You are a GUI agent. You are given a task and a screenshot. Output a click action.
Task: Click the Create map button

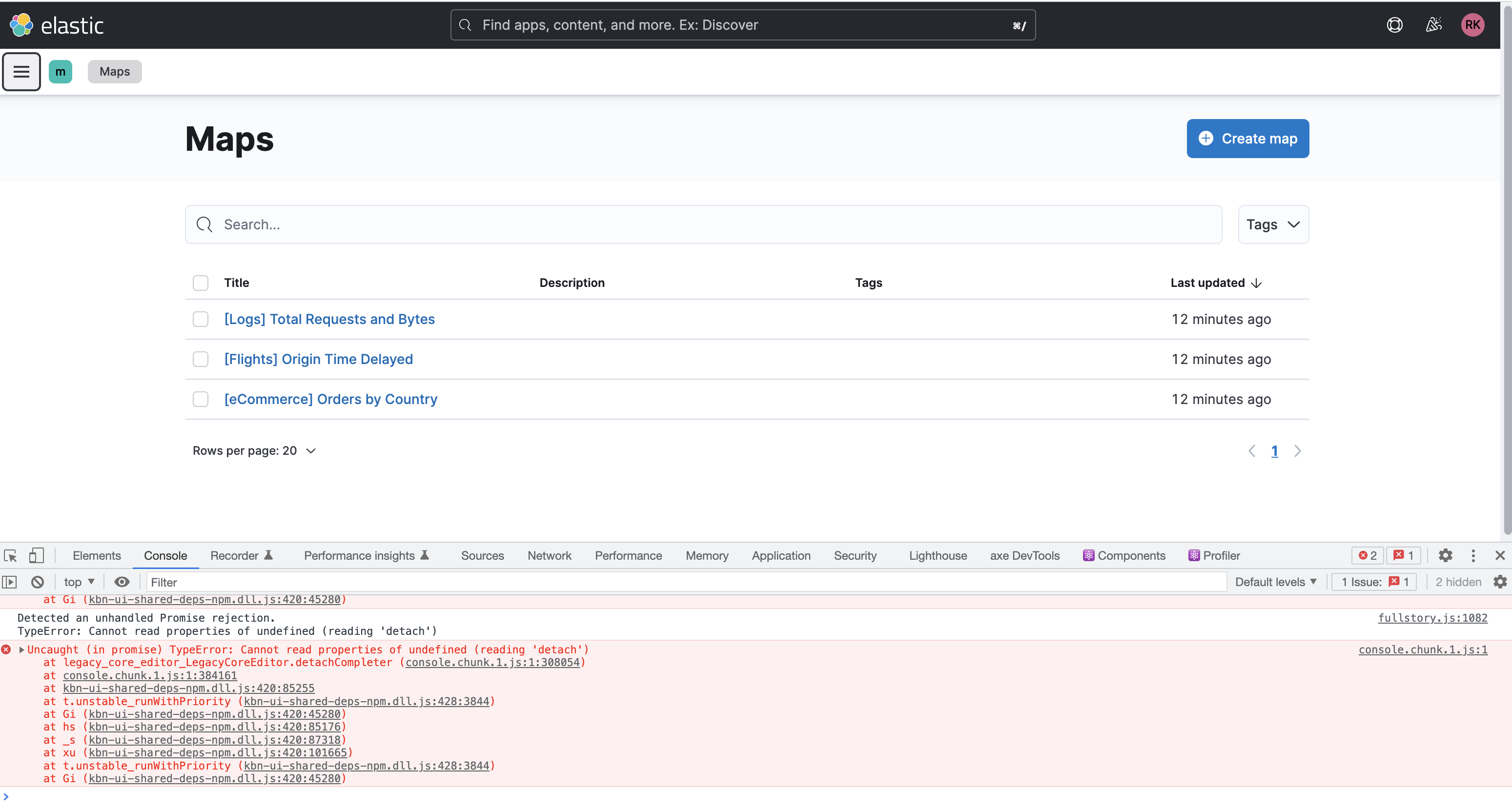click(1247, 139)
